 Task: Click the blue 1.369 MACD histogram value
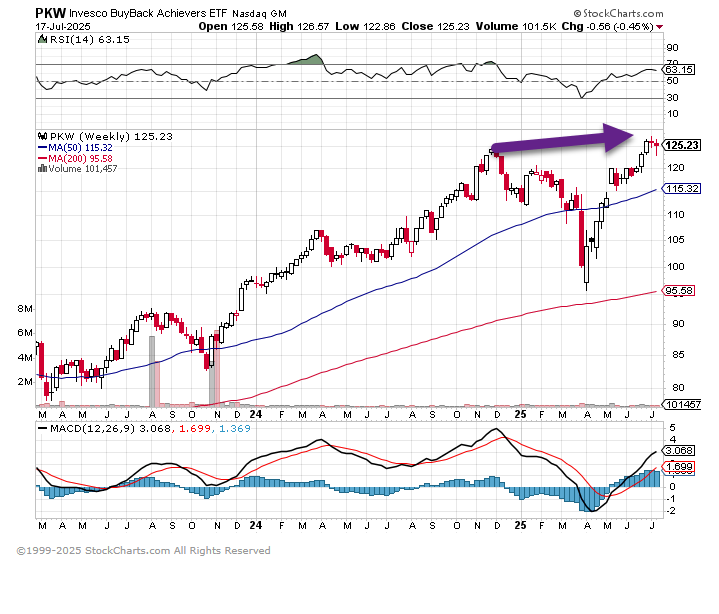[x=235, y=429]
